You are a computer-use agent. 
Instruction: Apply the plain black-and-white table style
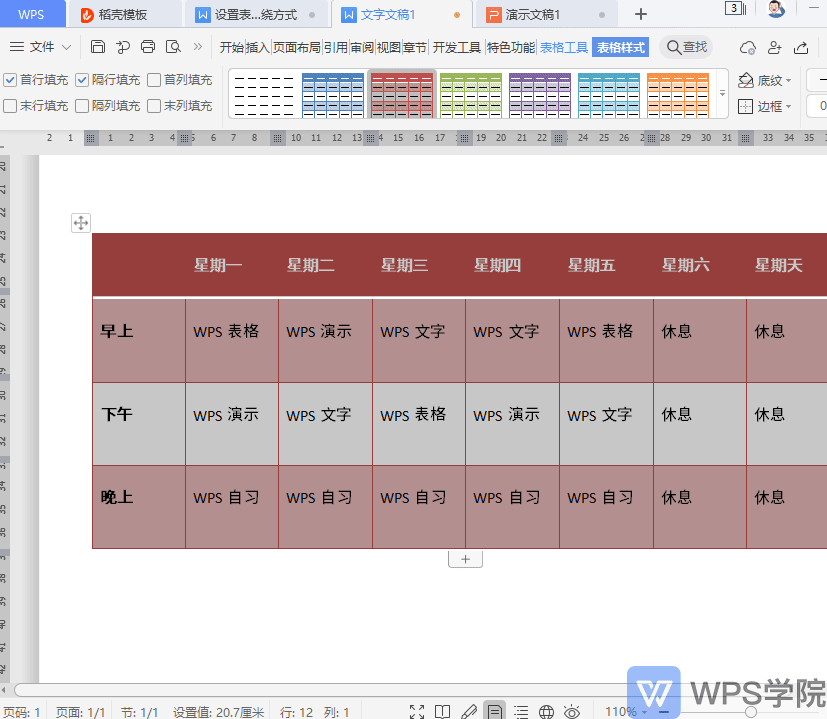tap(264, 95)
